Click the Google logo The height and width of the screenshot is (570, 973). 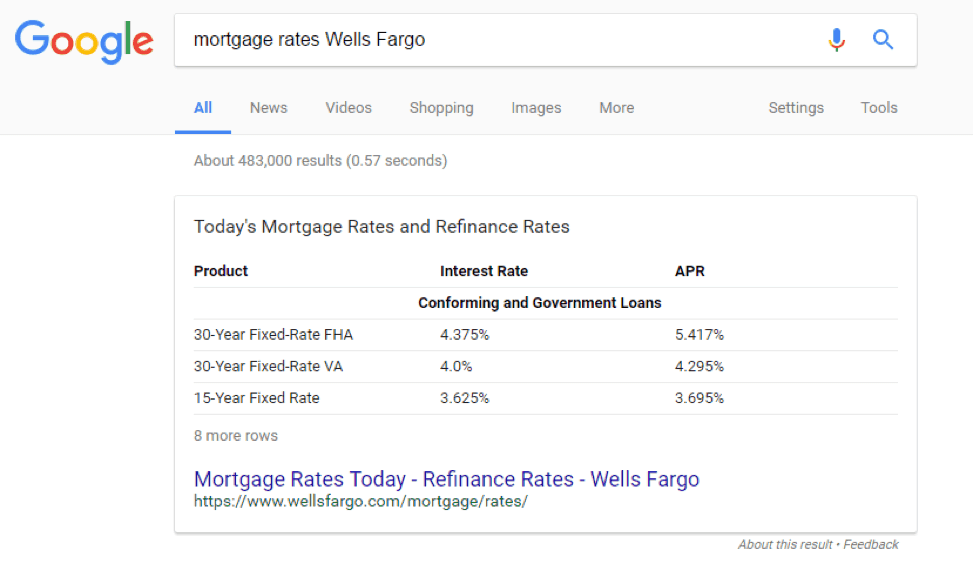coord(84,41)
